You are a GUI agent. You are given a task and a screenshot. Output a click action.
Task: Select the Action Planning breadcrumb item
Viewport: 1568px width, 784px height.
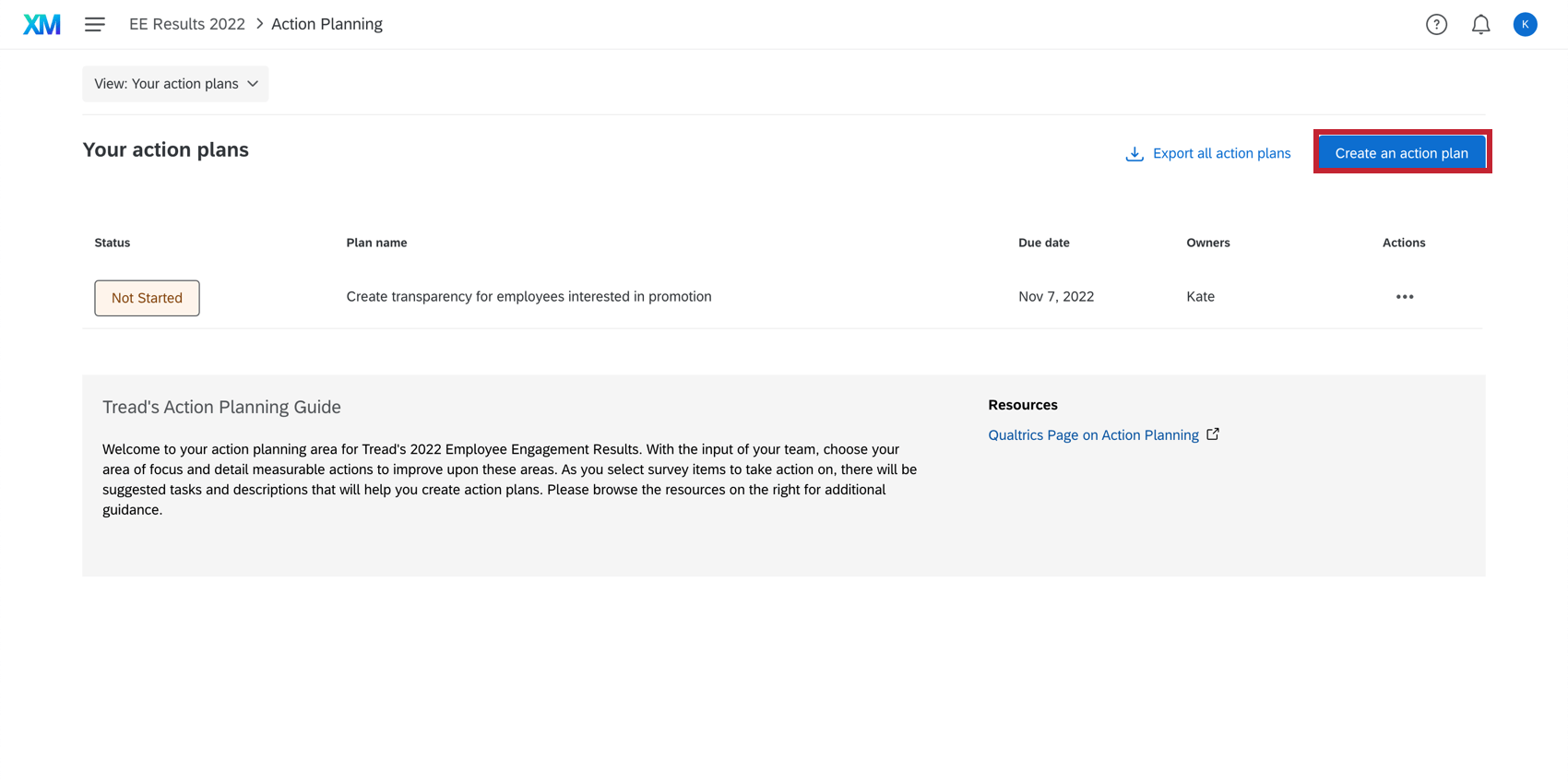(x=327, y=24)
